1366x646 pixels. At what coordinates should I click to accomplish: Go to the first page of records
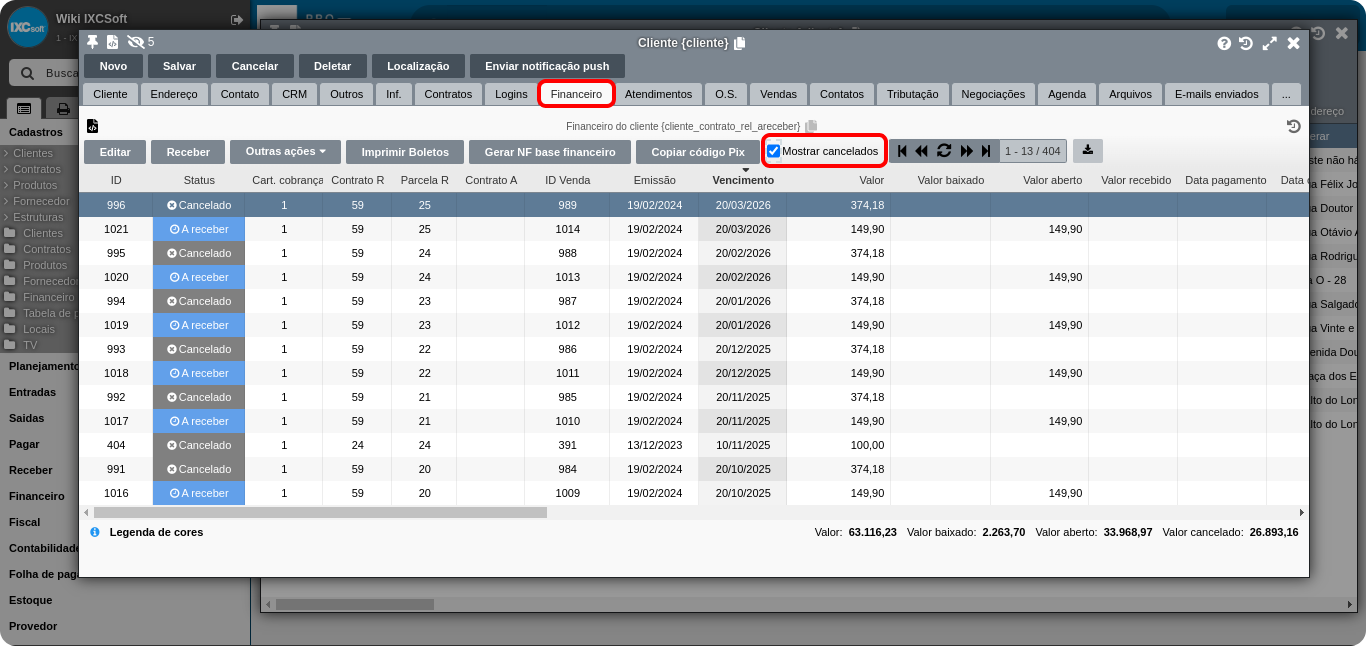pyautogui.click(x=902, y=151)
